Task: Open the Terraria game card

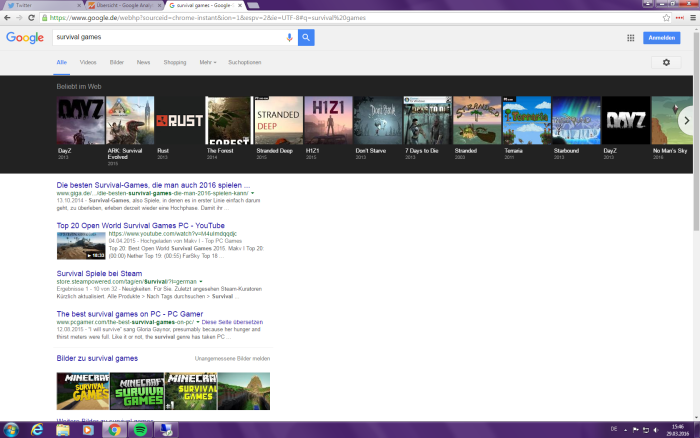Action: click(527, 128)
